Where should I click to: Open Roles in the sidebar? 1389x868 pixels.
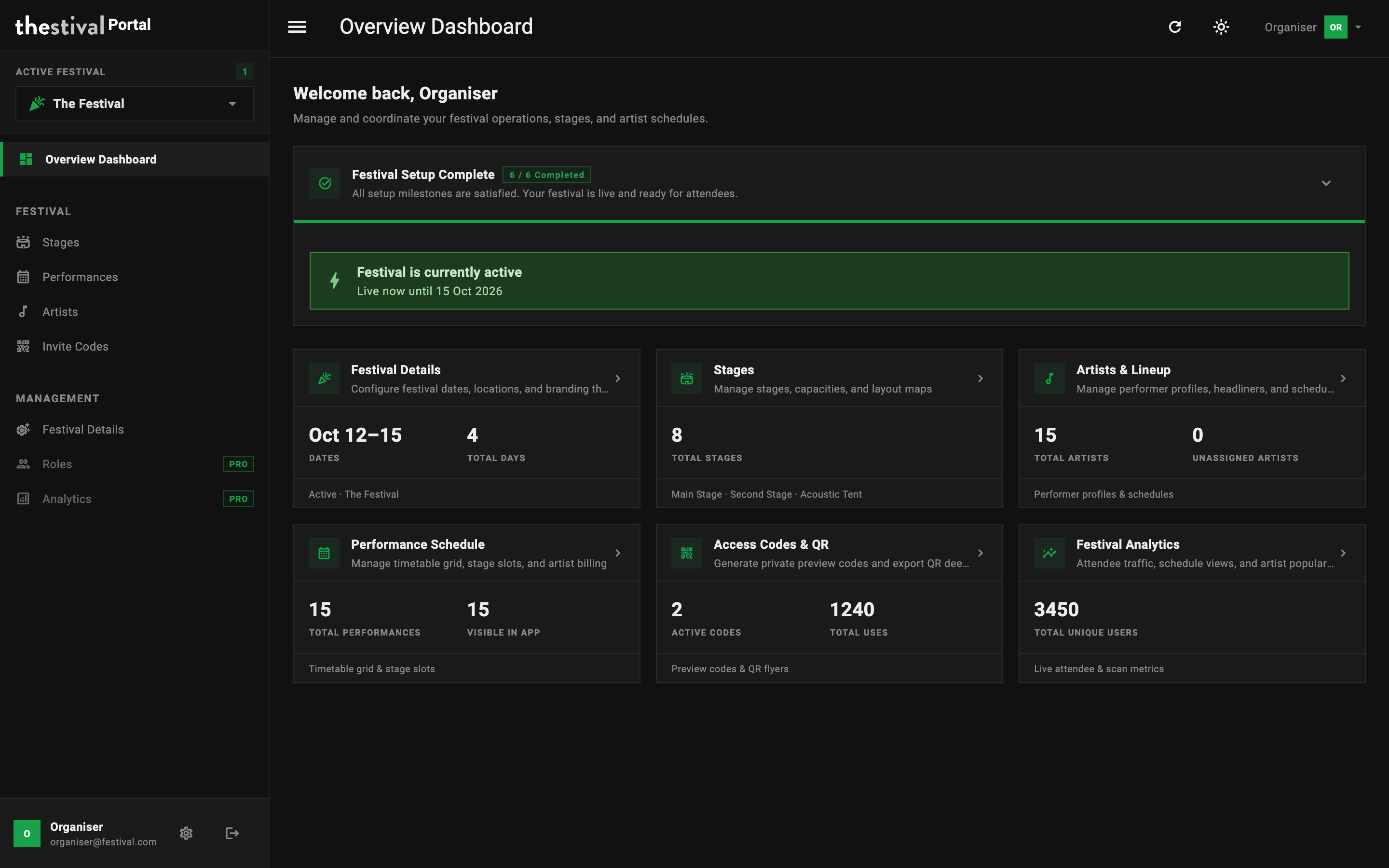[135, 464]
